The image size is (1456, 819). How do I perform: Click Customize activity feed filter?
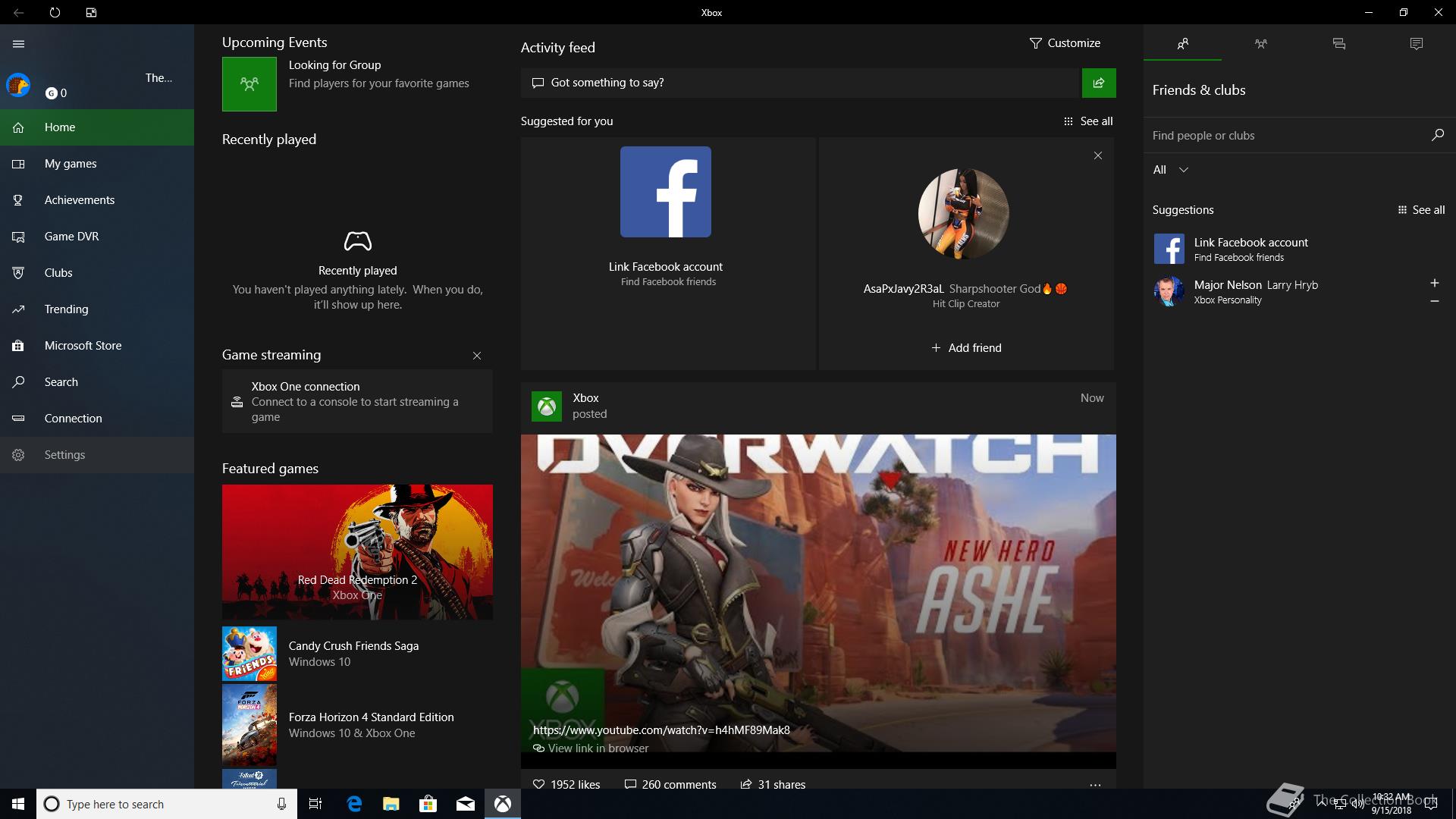click(x=1065, y=43)
